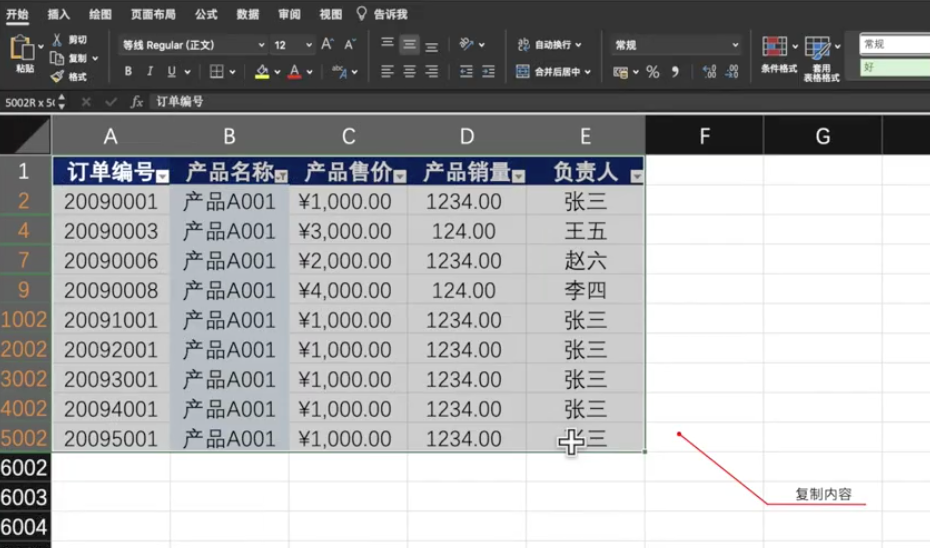930x548 pixels.
Task: Click the decrease indent icon
Action: coord(467,72)
